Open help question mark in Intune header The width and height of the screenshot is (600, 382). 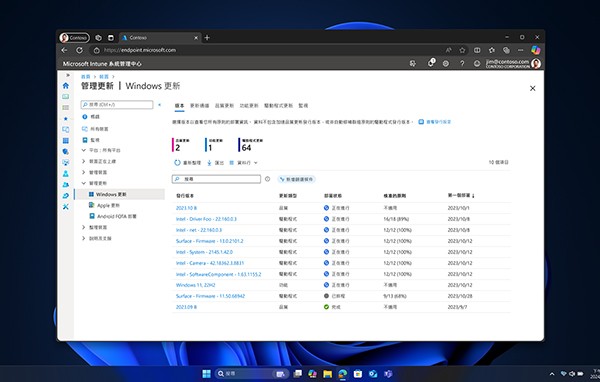(x=462, y=64)
